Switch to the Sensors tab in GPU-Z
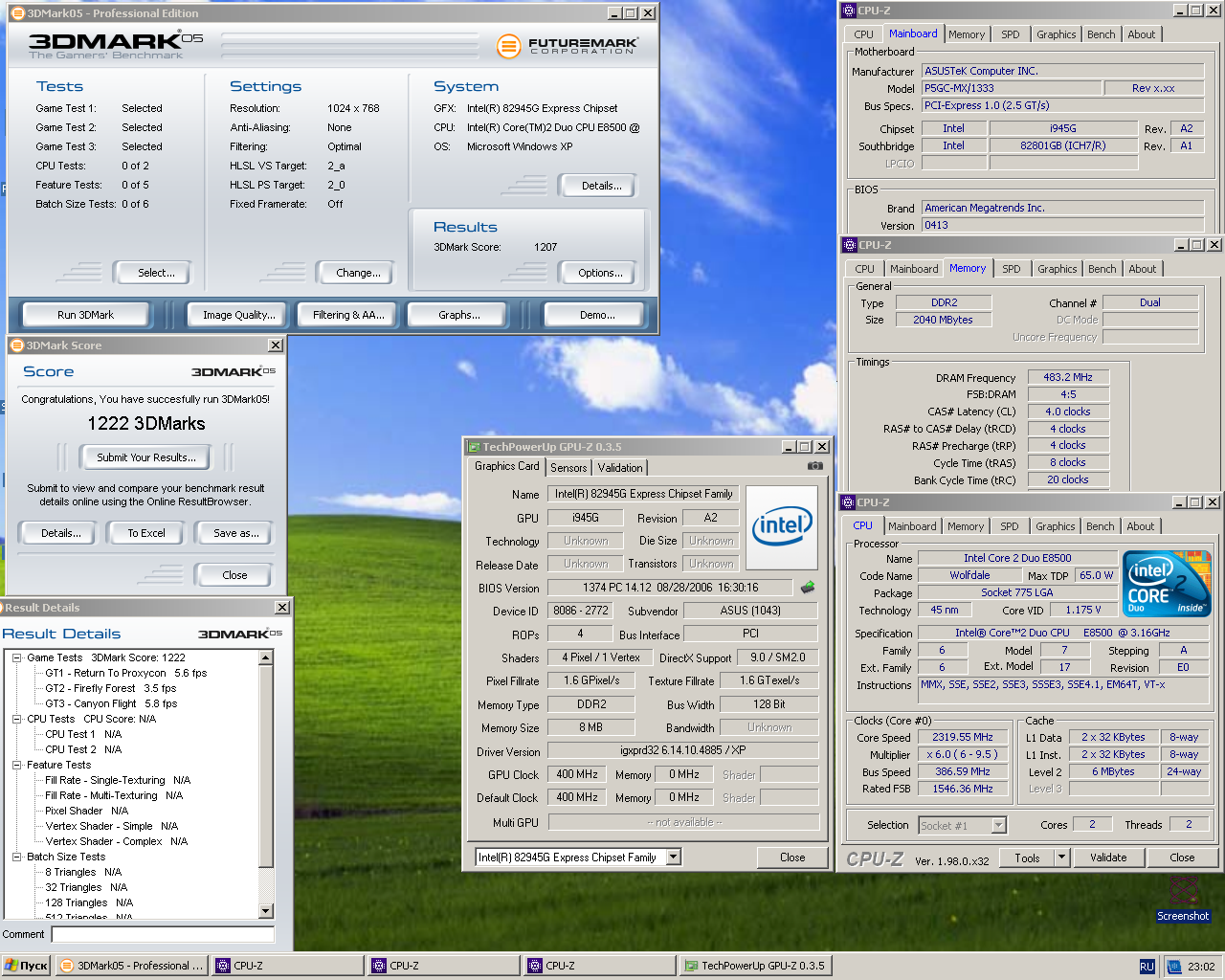This screenshot has height=980, width=1225. coord(568,468)
